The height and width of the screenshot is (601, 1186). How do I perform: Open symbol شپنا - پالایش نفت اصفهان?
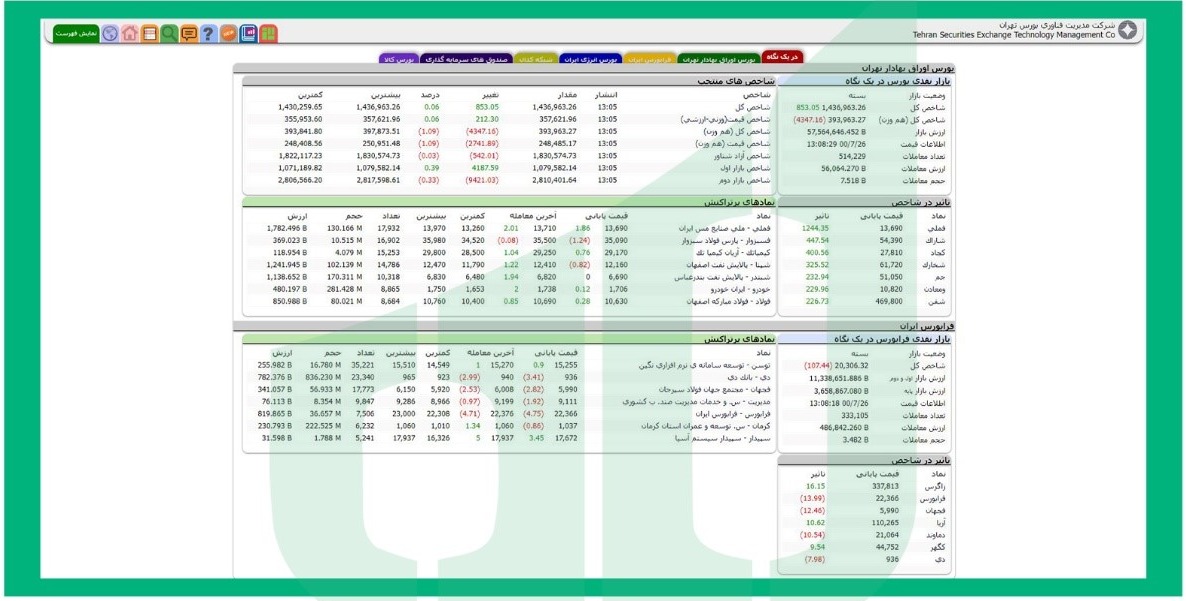(729, 265)
